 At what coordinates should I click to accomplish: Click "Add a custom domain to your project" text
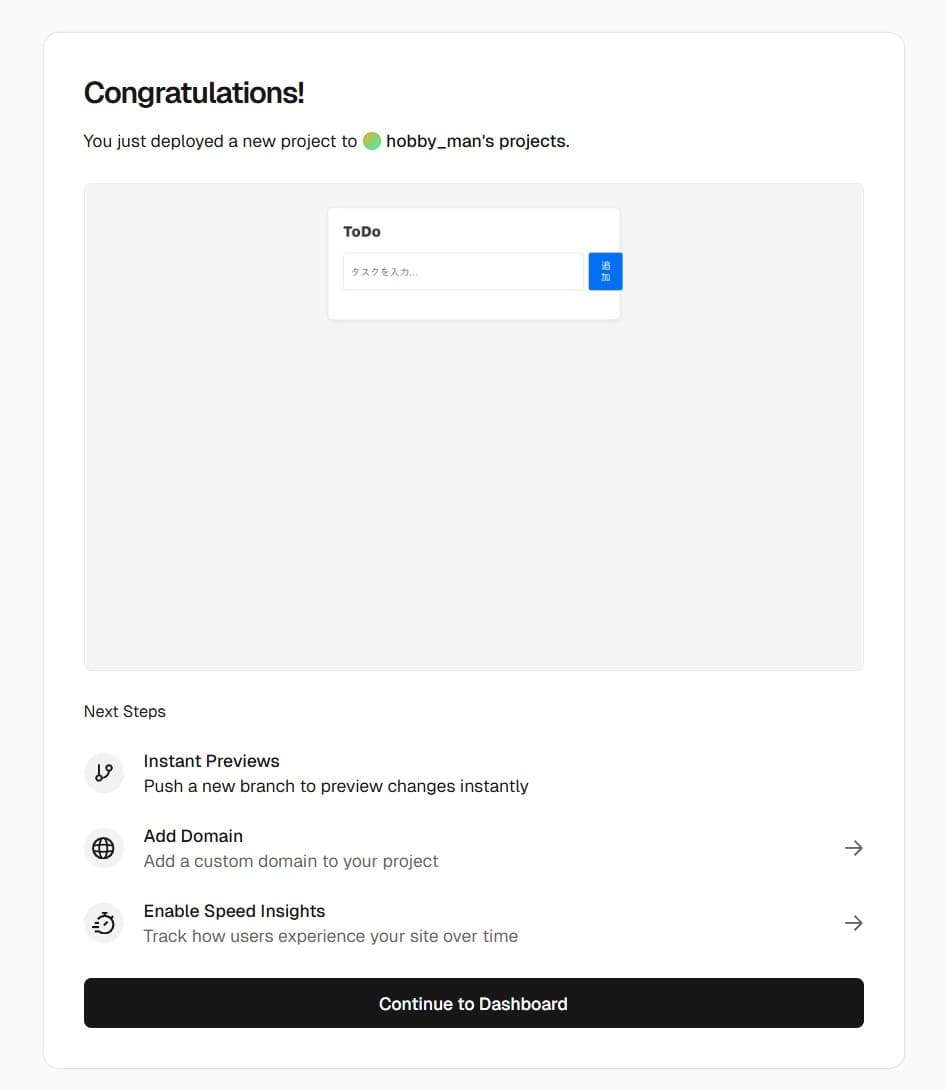[x=291, y=861]
